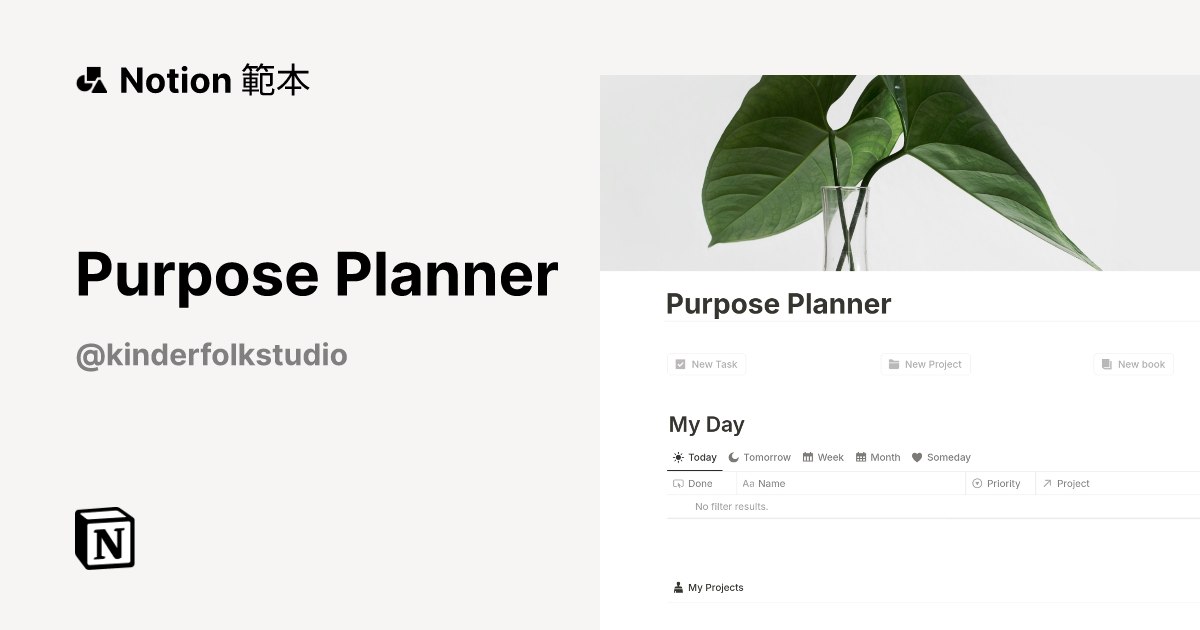Switch to the Month tab

click(x=884, y=457)
